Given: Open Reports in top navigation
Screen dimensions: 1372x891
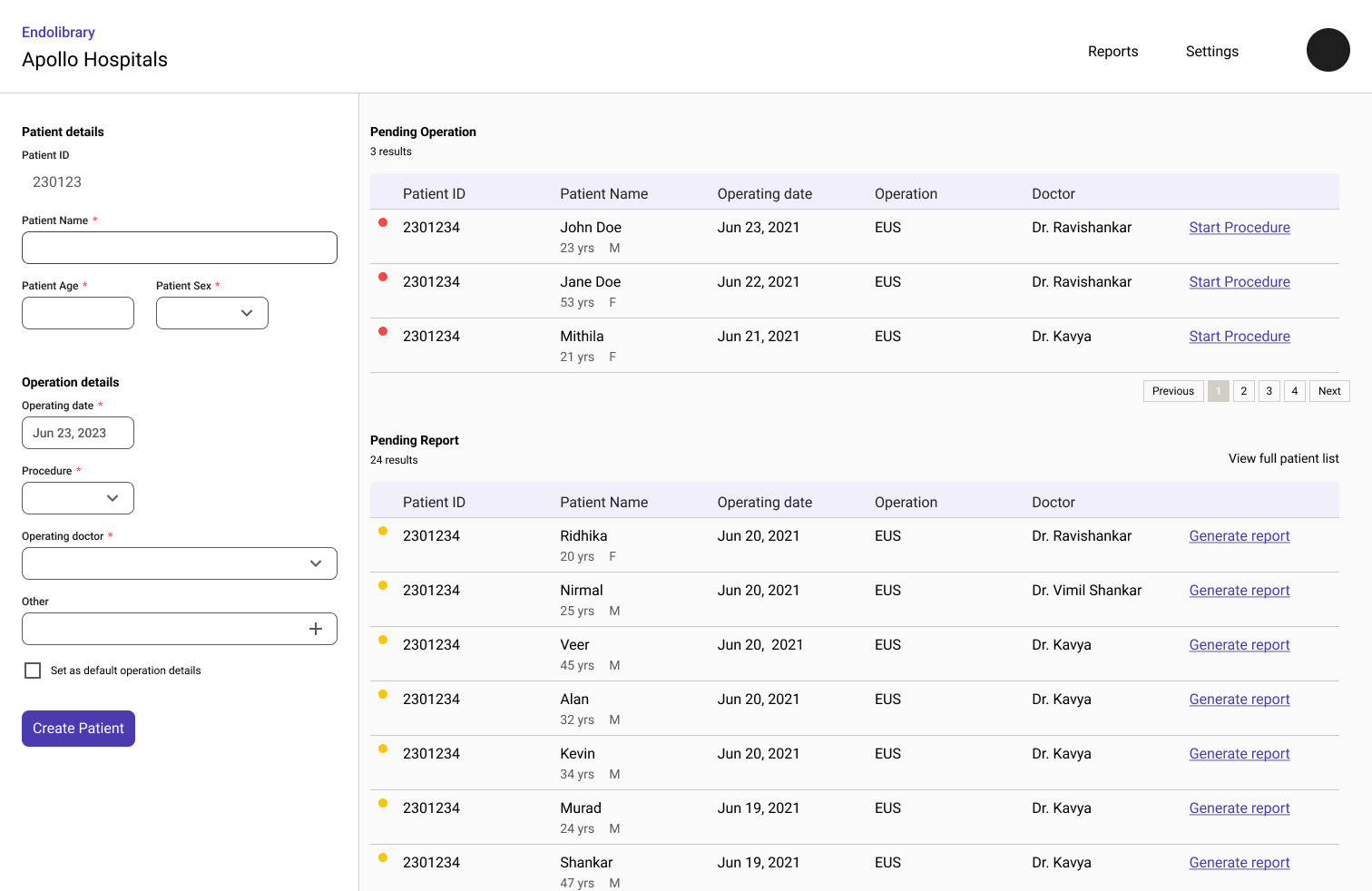Looking at the screenshot, I should 1112,52.
